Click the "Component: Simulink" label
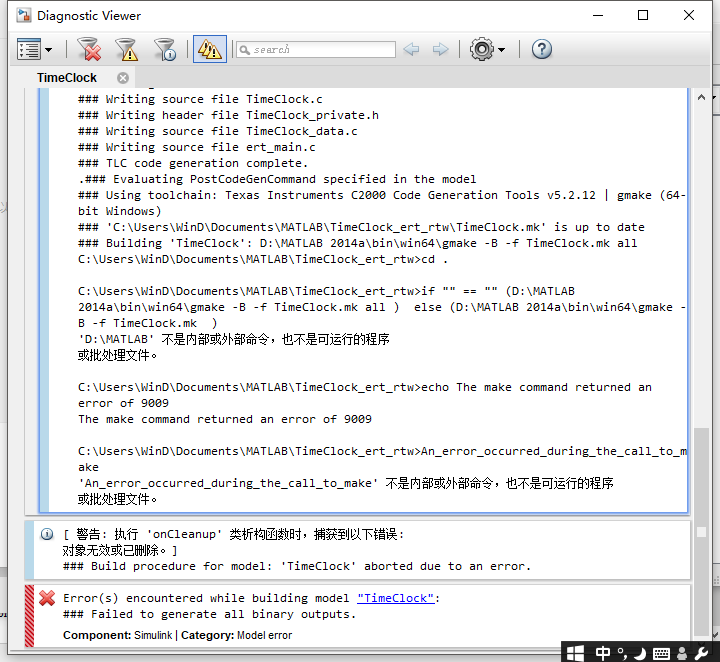This screenshot has width=720, height=662. 118,635
